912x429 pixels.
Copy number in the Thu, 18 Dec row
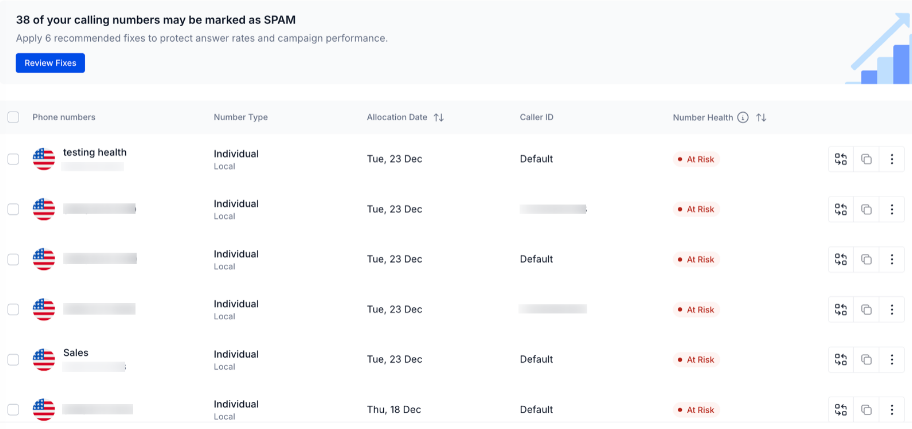[x=866, y=410]
